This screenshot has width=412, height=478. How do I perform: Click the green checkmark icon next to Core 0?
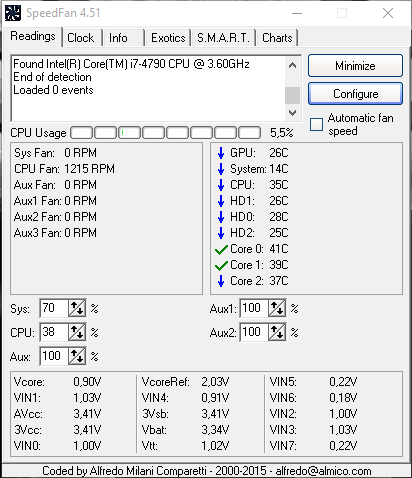(x=221, y=249)
